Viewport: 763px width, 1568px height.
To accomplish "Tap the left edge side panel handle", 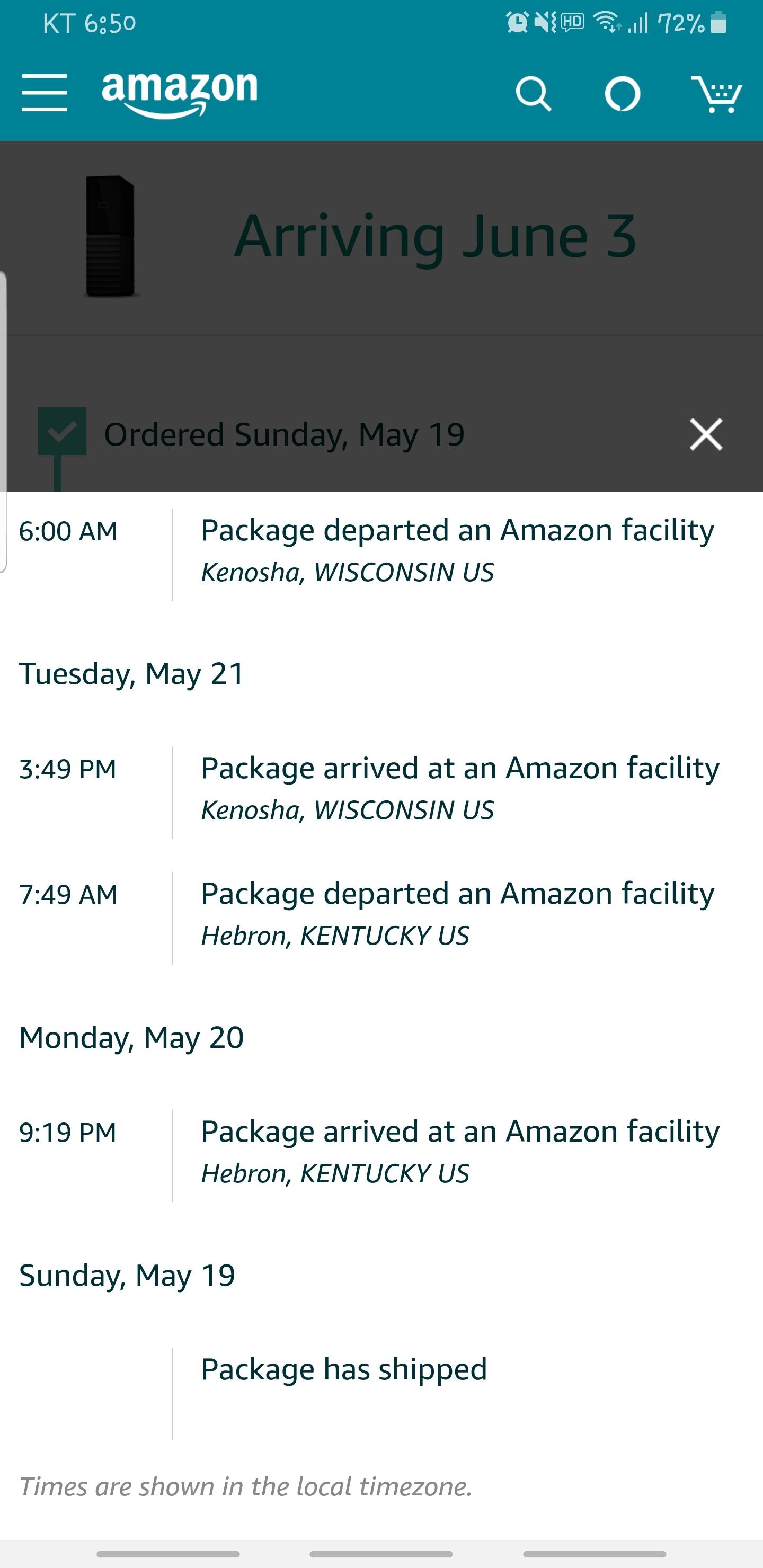I will tap(3, 421).
